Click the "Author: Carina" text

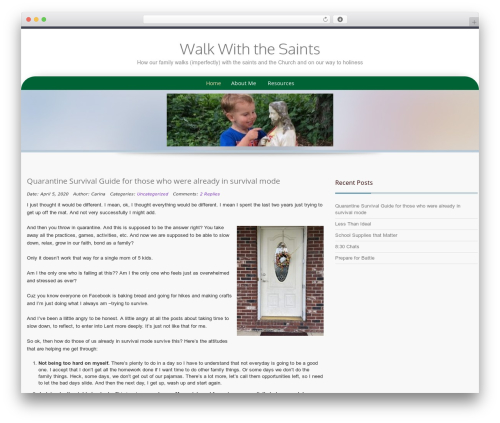(89, 194)
